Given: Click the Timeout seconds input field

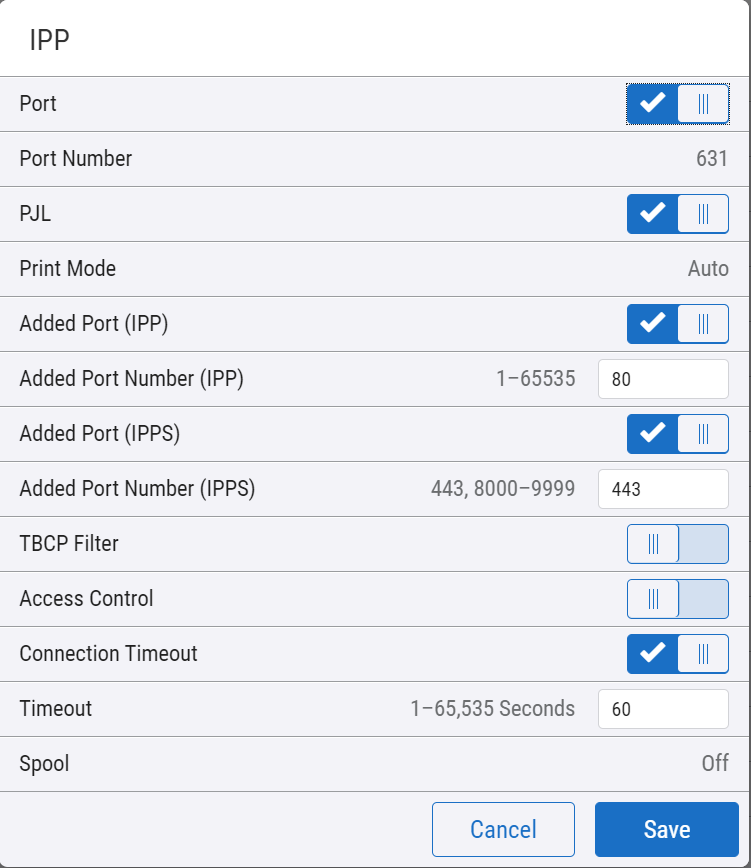Looking at the screenshot, I should coord(663,709).
